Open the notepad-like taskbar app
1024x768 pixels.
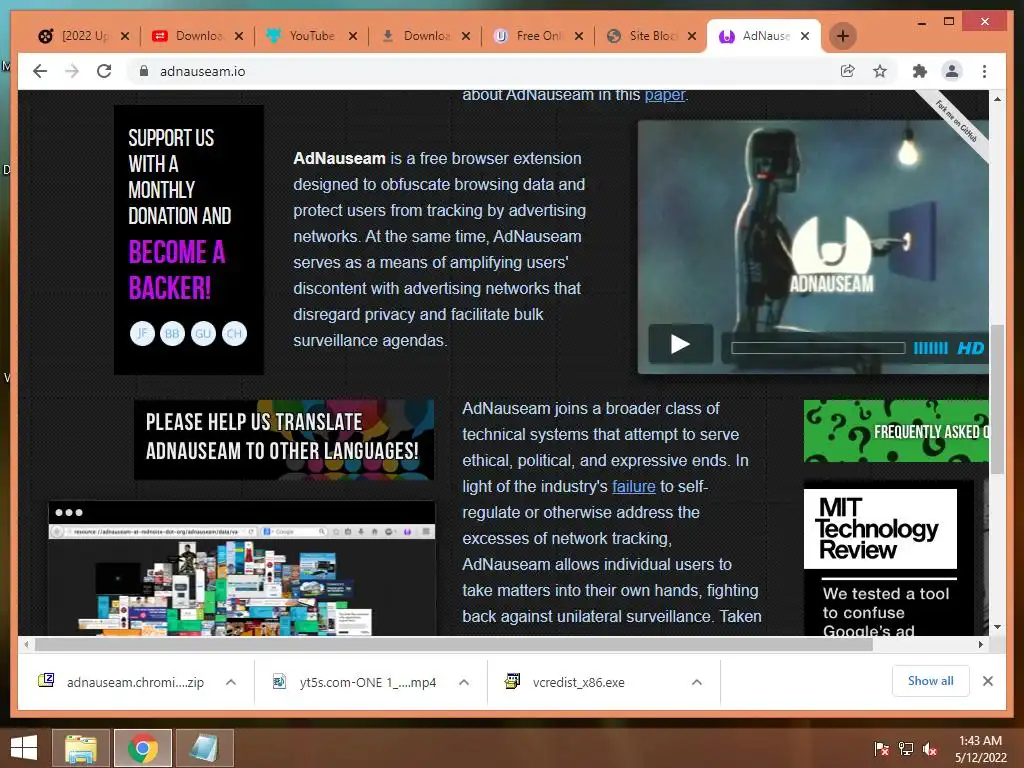204,748
